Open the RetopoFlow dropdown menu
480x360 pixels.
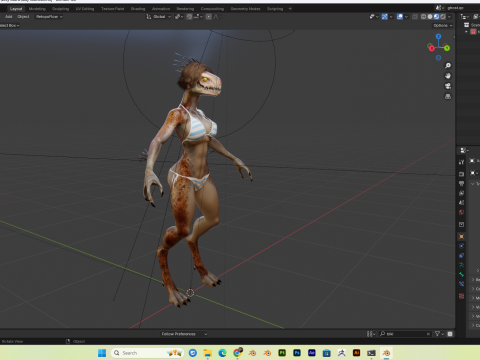49,17
